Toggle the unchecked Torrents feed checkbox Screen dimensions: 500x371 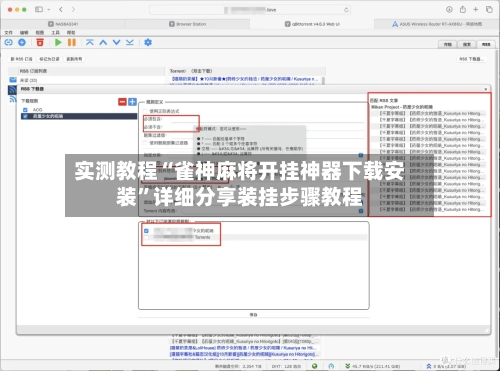point(146,237)
